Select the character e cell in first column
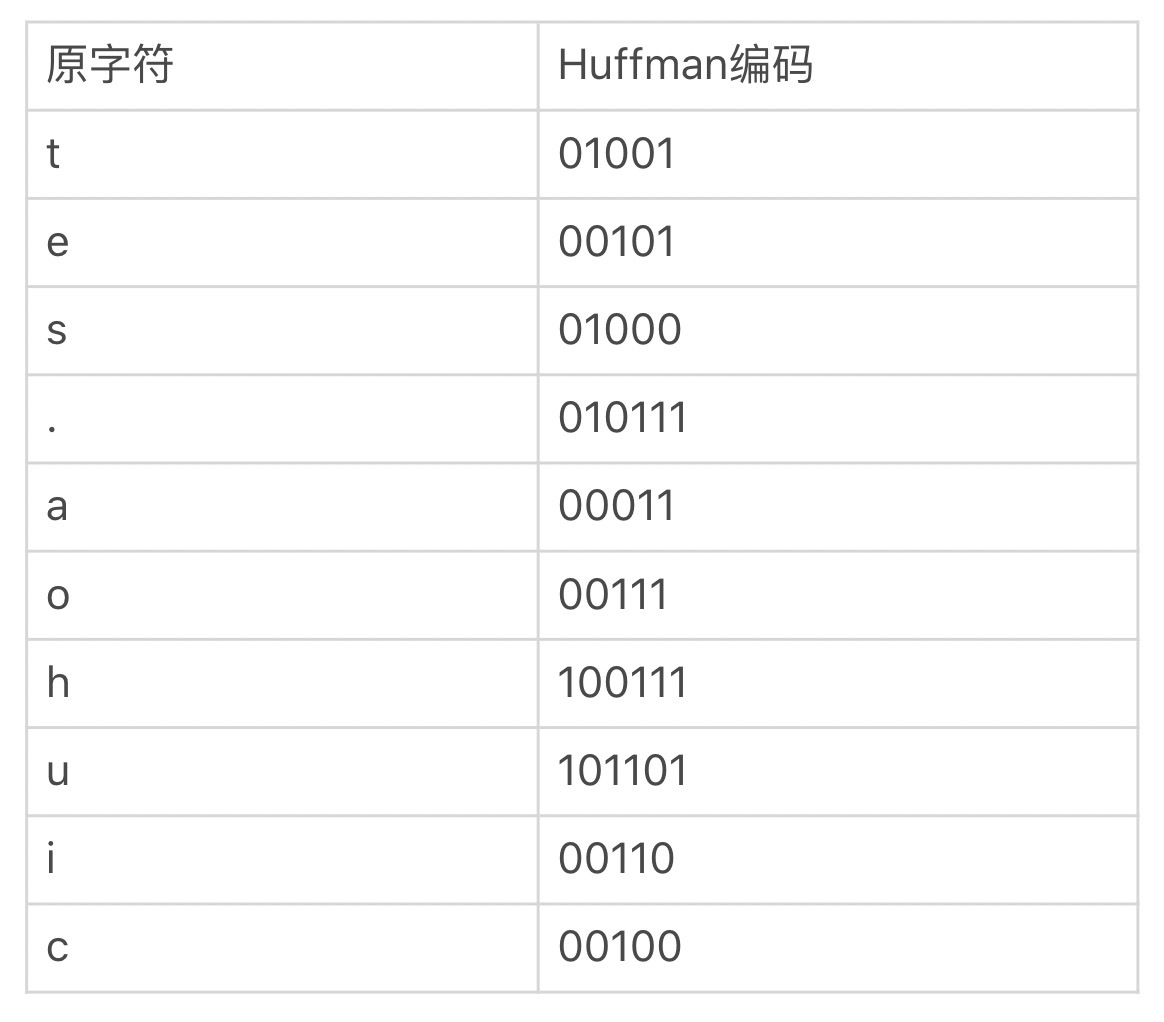 [x=58, y=242]
